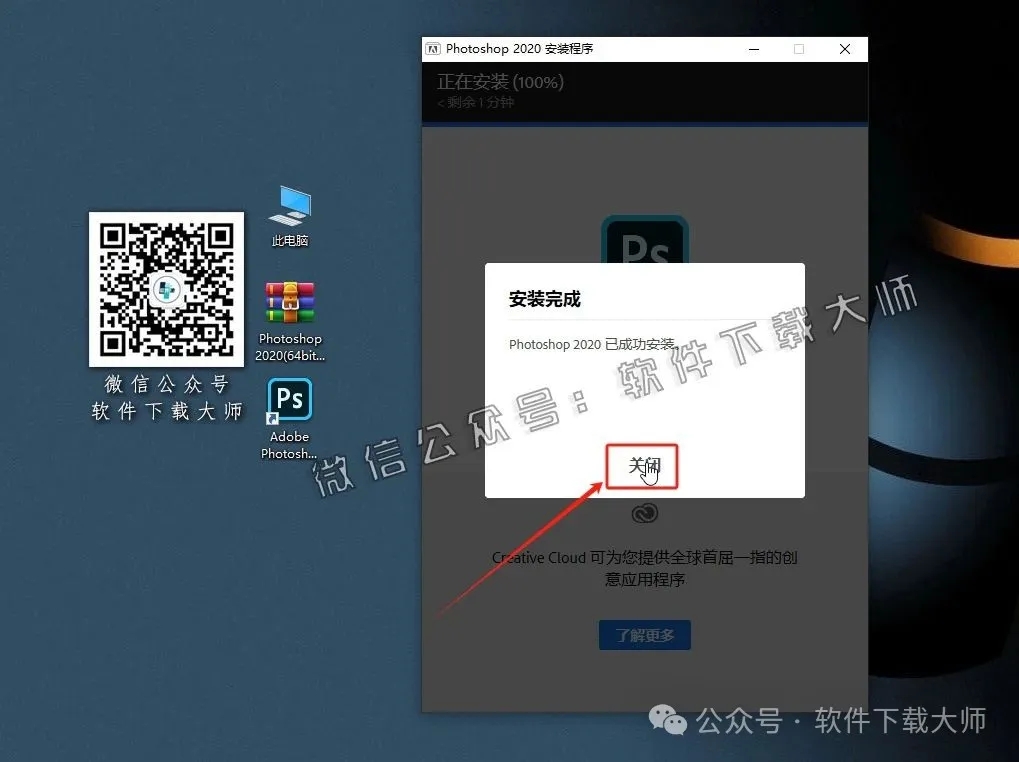Click 关闭 to dismiss the completion dialog

(642, 466)
